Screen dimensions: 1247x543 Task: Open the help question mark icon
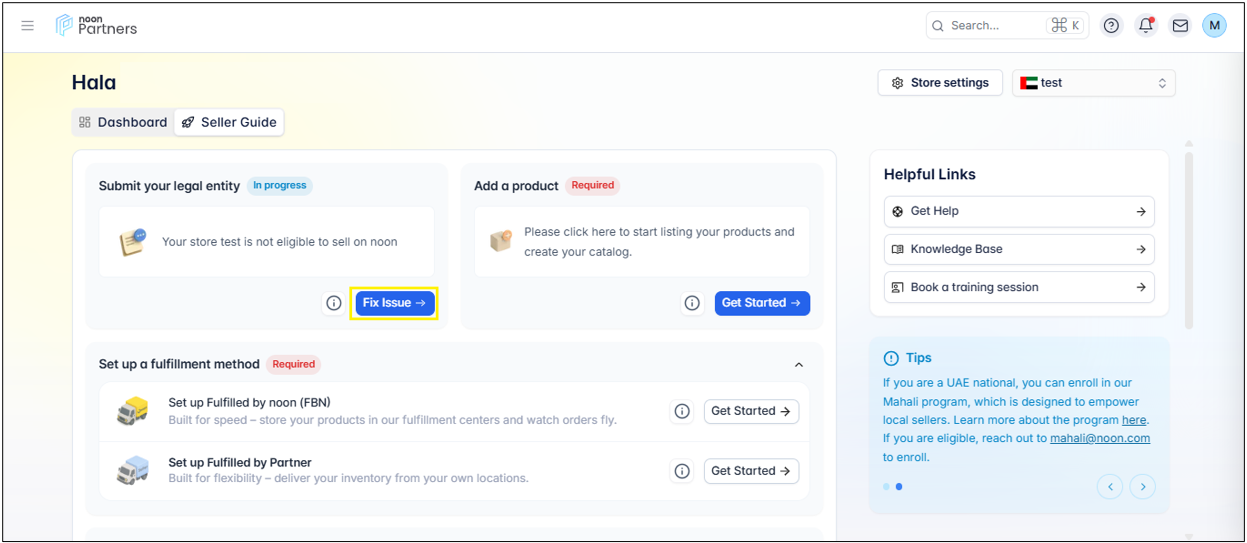[x=1111, y=26]
